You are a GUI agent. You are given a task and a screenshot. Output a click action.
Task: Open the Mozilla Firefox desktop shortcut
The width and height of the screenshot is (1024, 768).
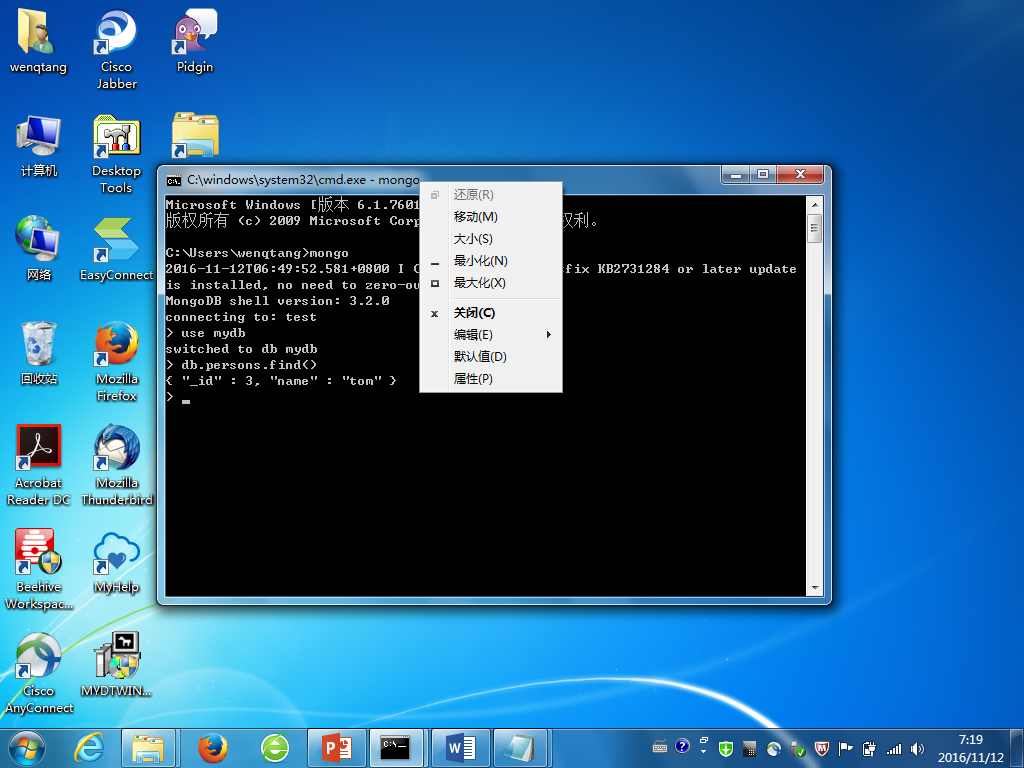click(x=116, y=346)
